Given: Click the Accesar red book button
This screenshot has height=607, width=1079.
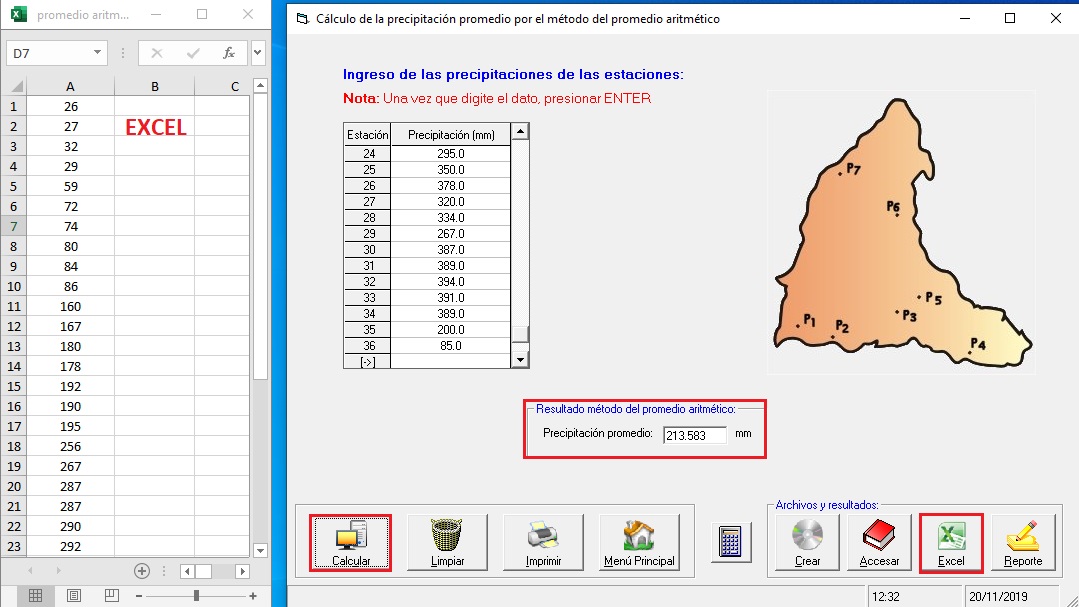Looking at the screenshot, I should tap(879, 542).
